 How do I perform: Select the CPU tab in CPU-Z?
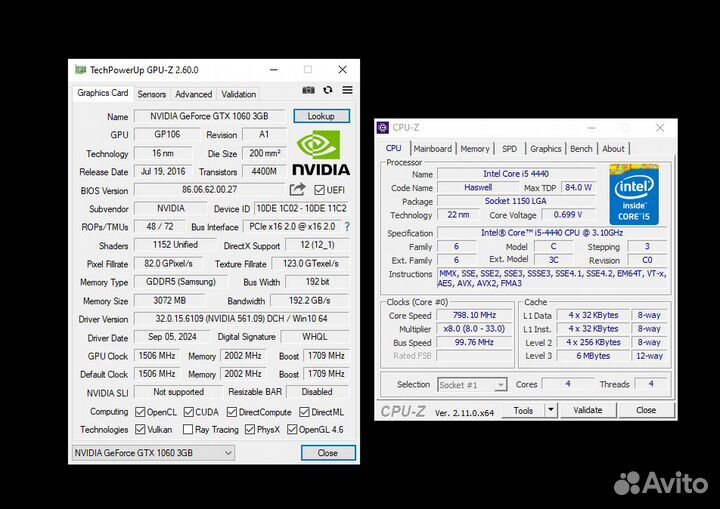(x=394, y=148)
